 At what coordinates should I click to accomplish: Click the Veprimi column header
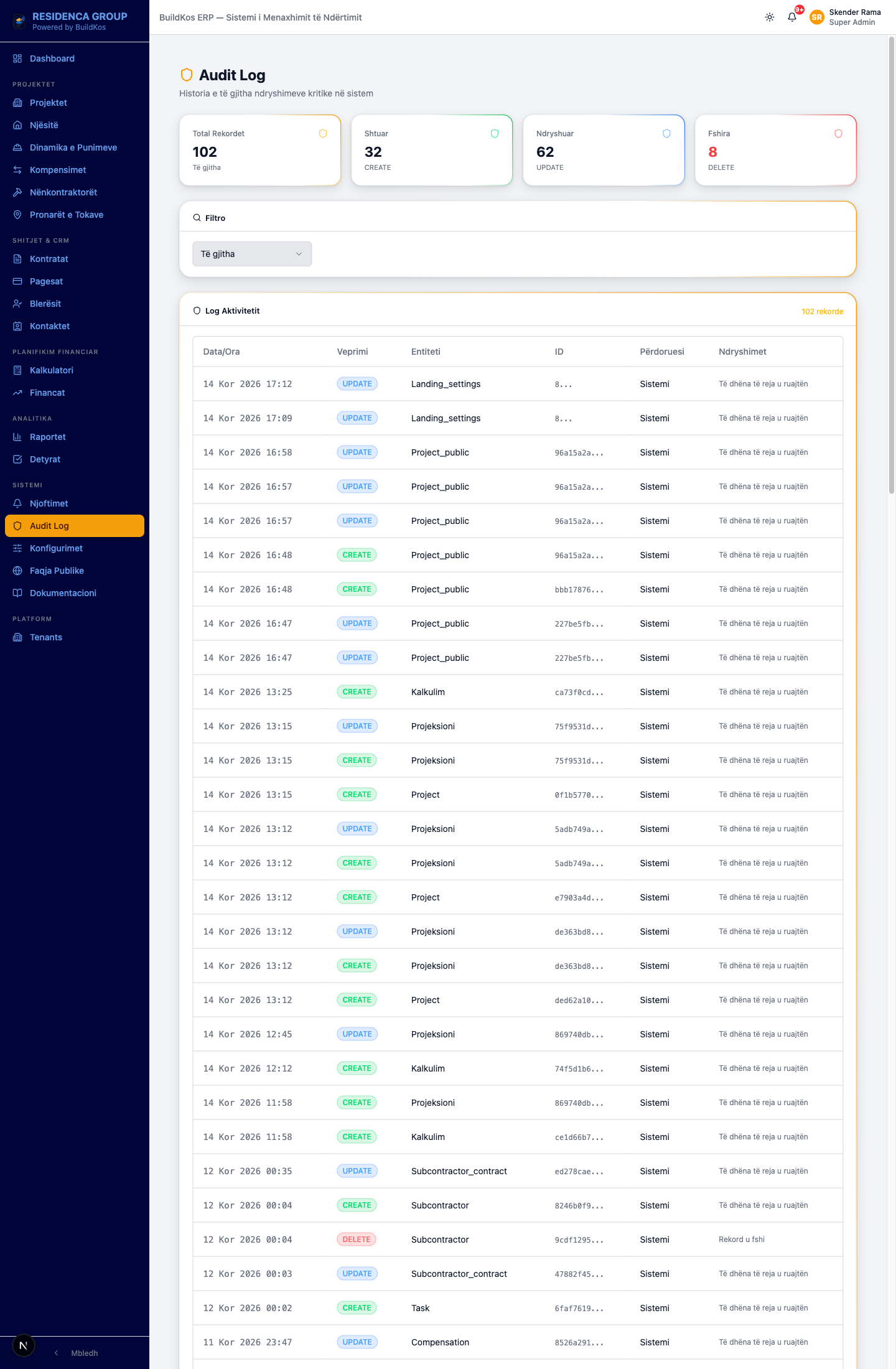pyautogui.click(x=353, y=352)
